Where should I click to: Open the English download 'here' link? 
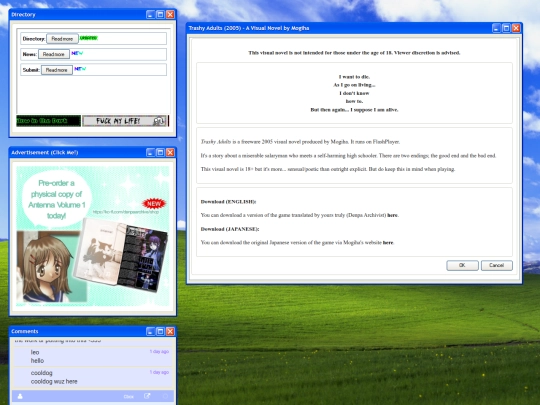coord(392,215)
